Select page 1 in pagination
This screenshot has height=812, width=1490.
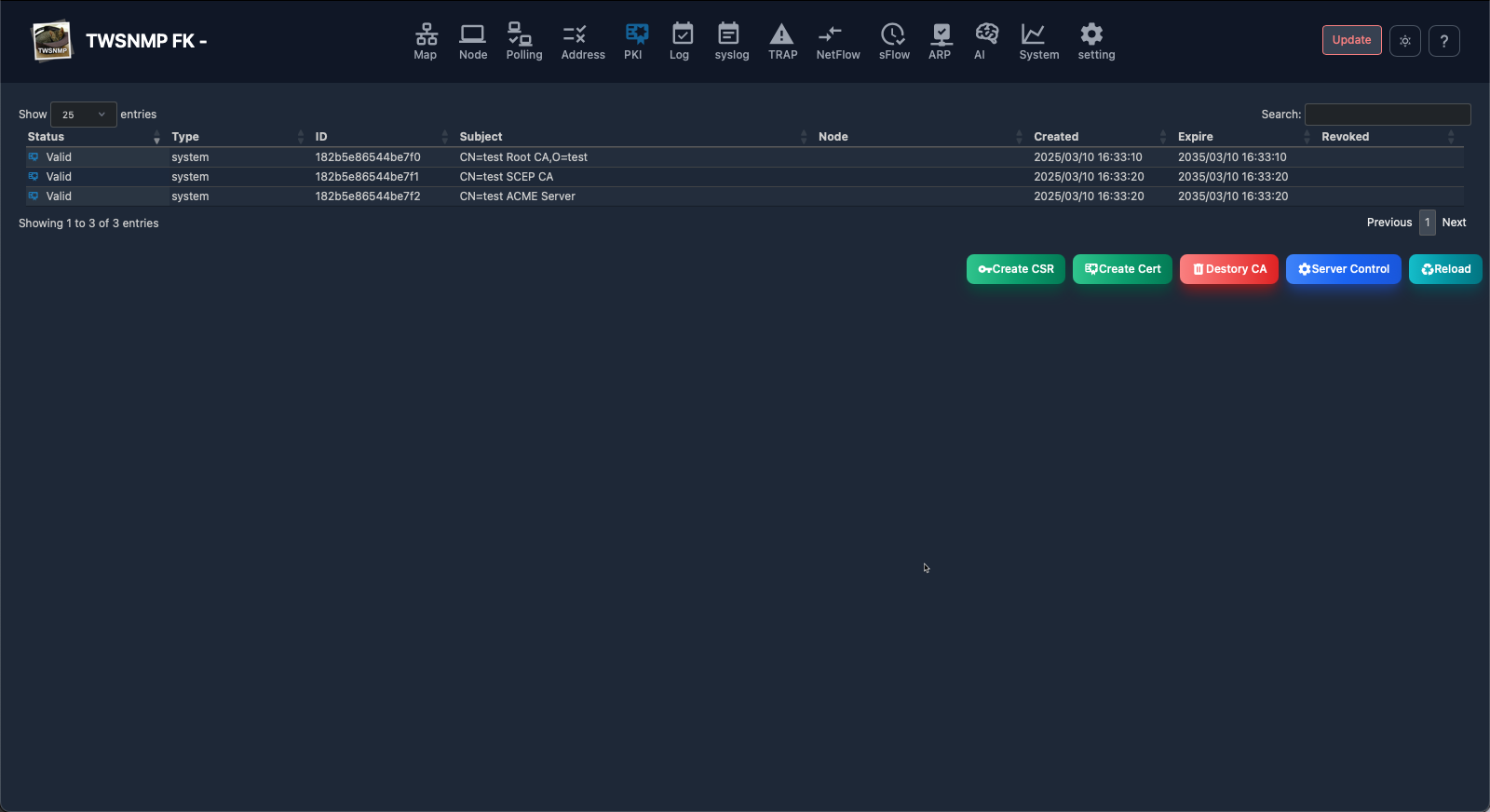pos(1428,223)
